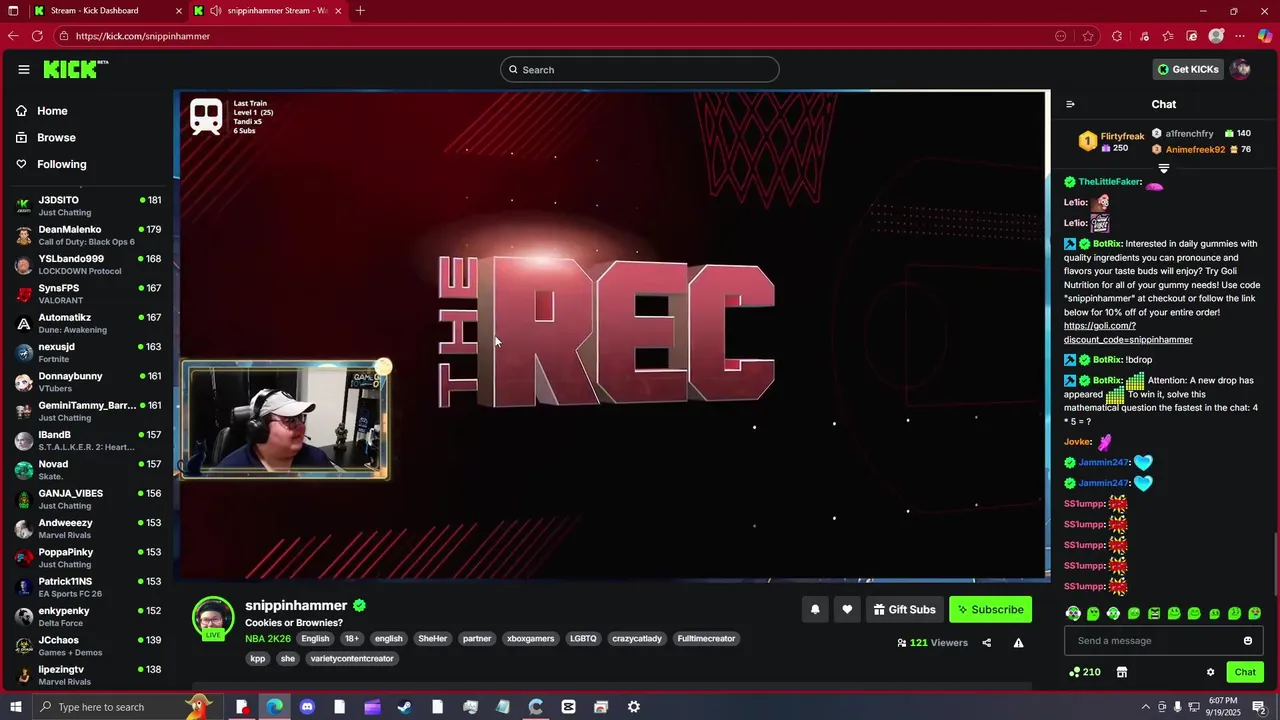Open nexusjd Fortnite channel
The image size is (1280, 720).
point(88,352)
